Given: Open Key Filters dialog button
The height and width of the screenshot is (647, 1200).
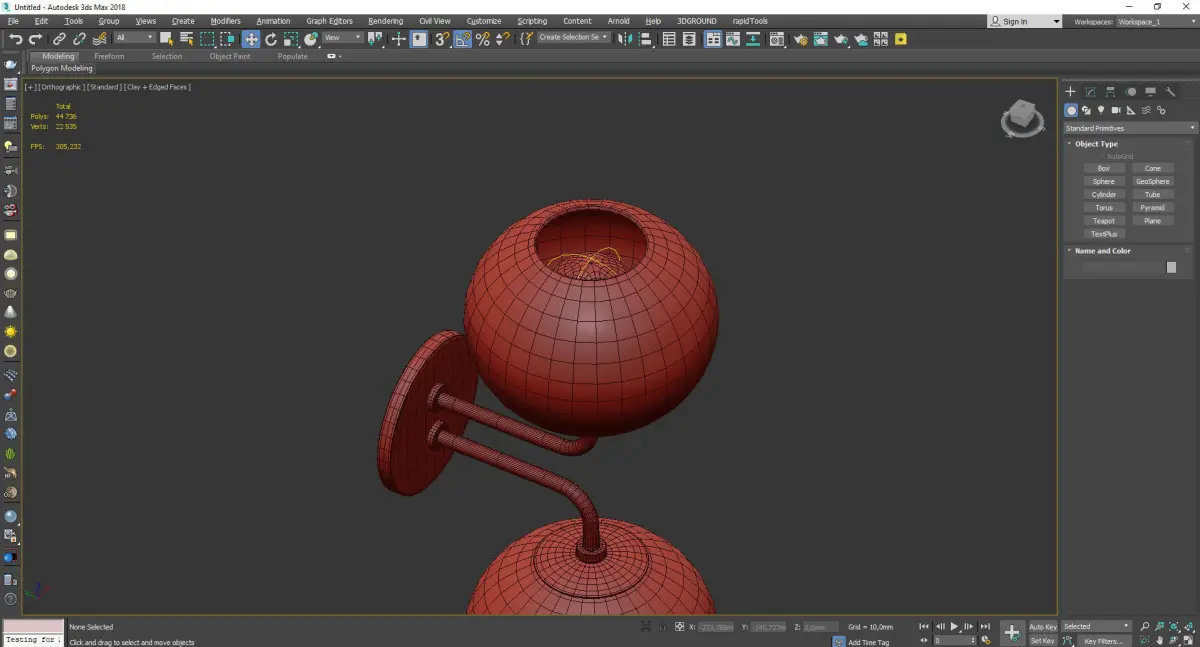Looking at the screenshot, I should click(1104, 641).
